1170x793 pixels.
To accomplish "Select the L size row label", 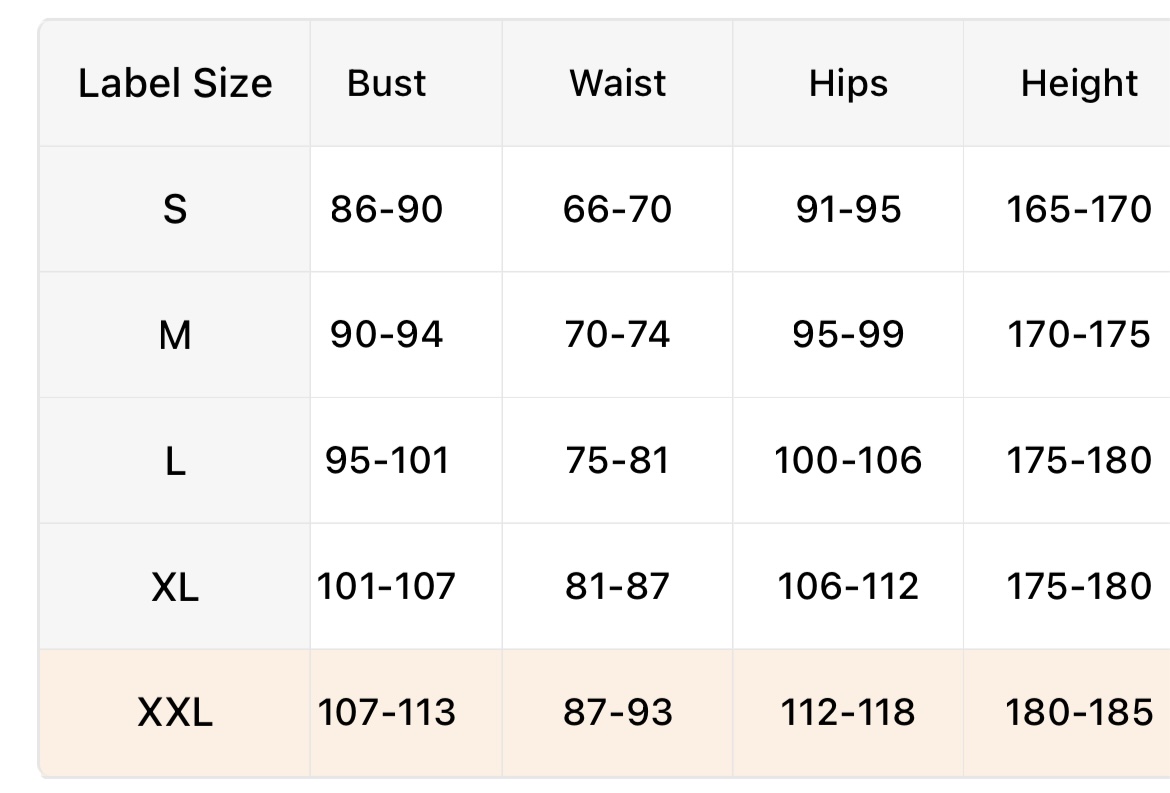I will click(x=175, y=461).
